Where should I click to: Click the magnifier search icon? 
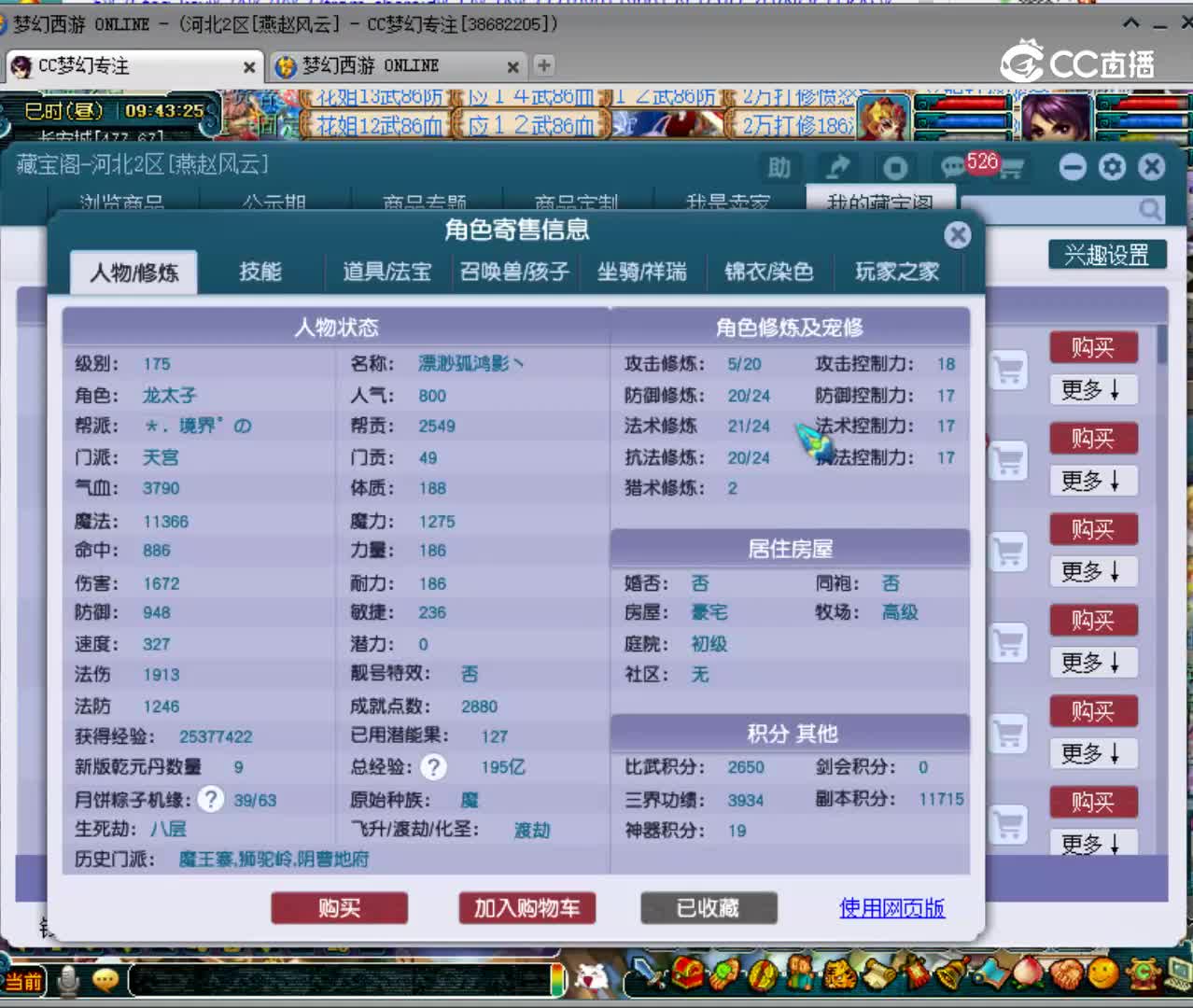pyautogui.click(x=1150, y=210)
